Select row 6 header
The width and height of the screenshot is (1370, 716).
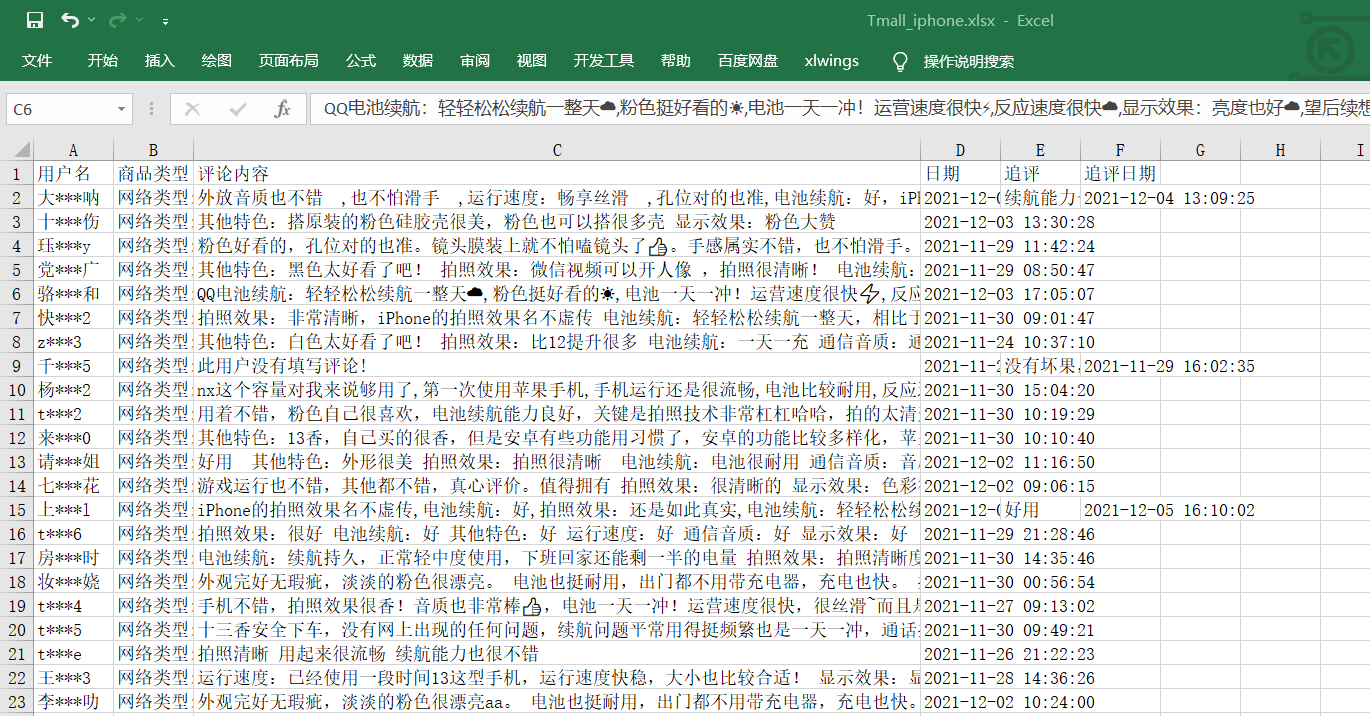(x=17, y=294)
